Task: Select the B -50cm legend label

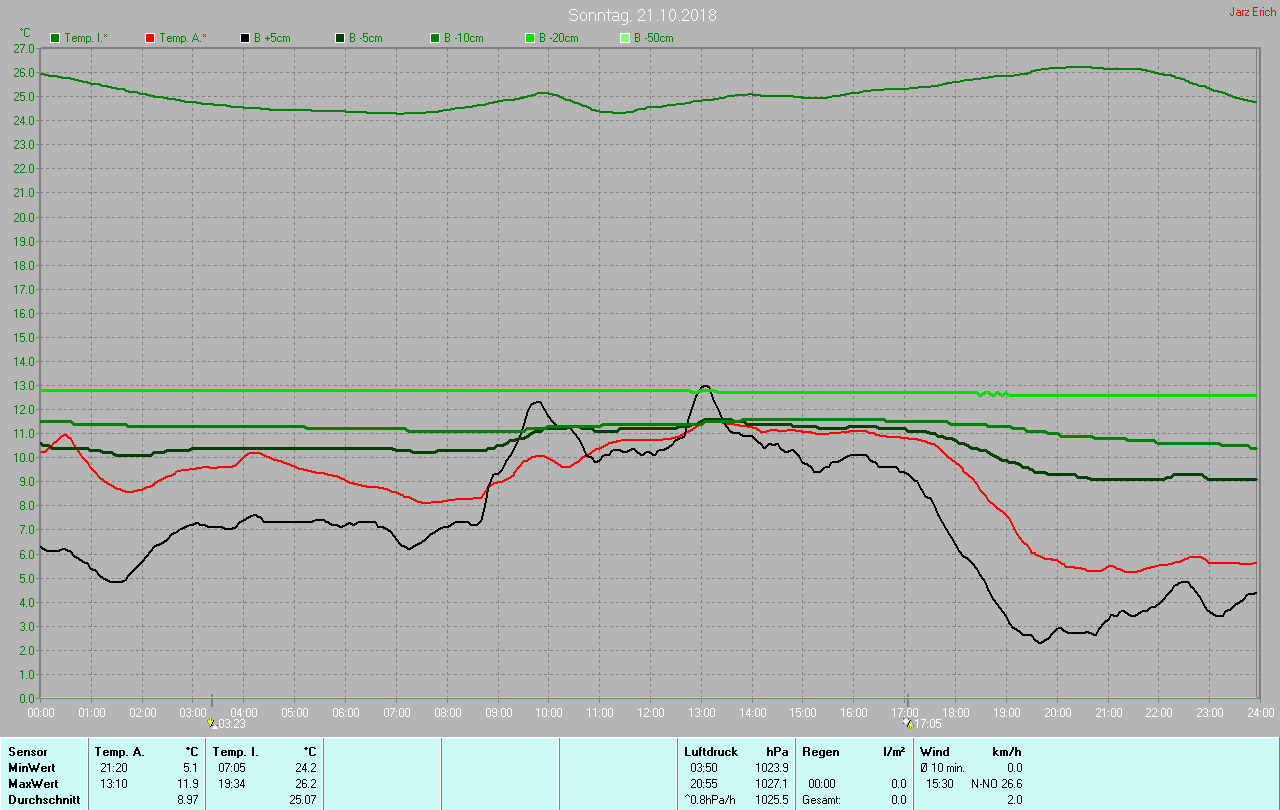Action: [654, 38]
